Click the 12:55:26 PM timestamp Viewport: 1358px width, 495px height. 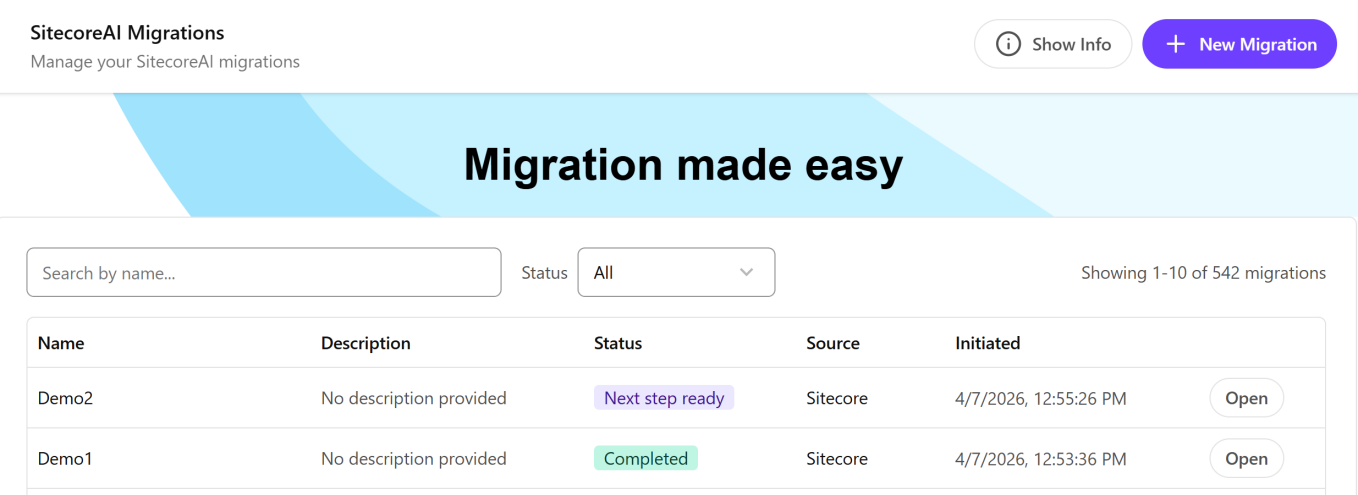[1041, 399]
